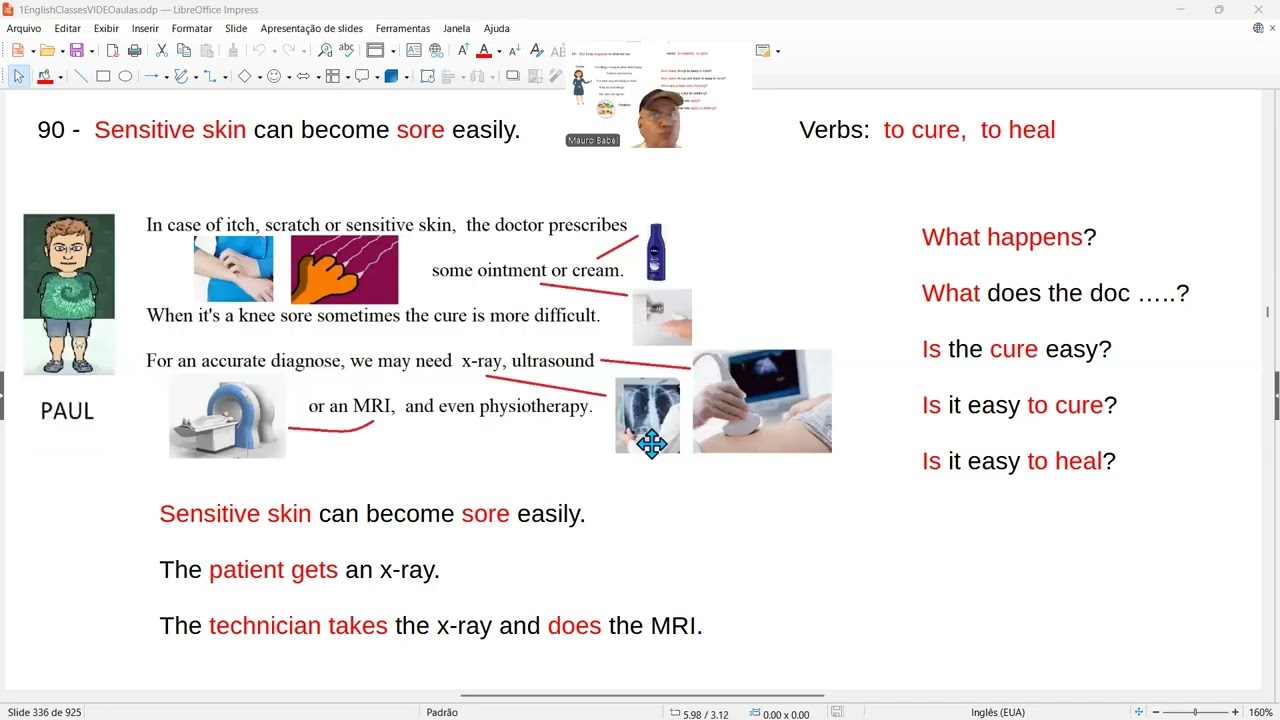Click the Padrão master slide label
Screen dimensions: 1280x720
(x=442, y=712)
